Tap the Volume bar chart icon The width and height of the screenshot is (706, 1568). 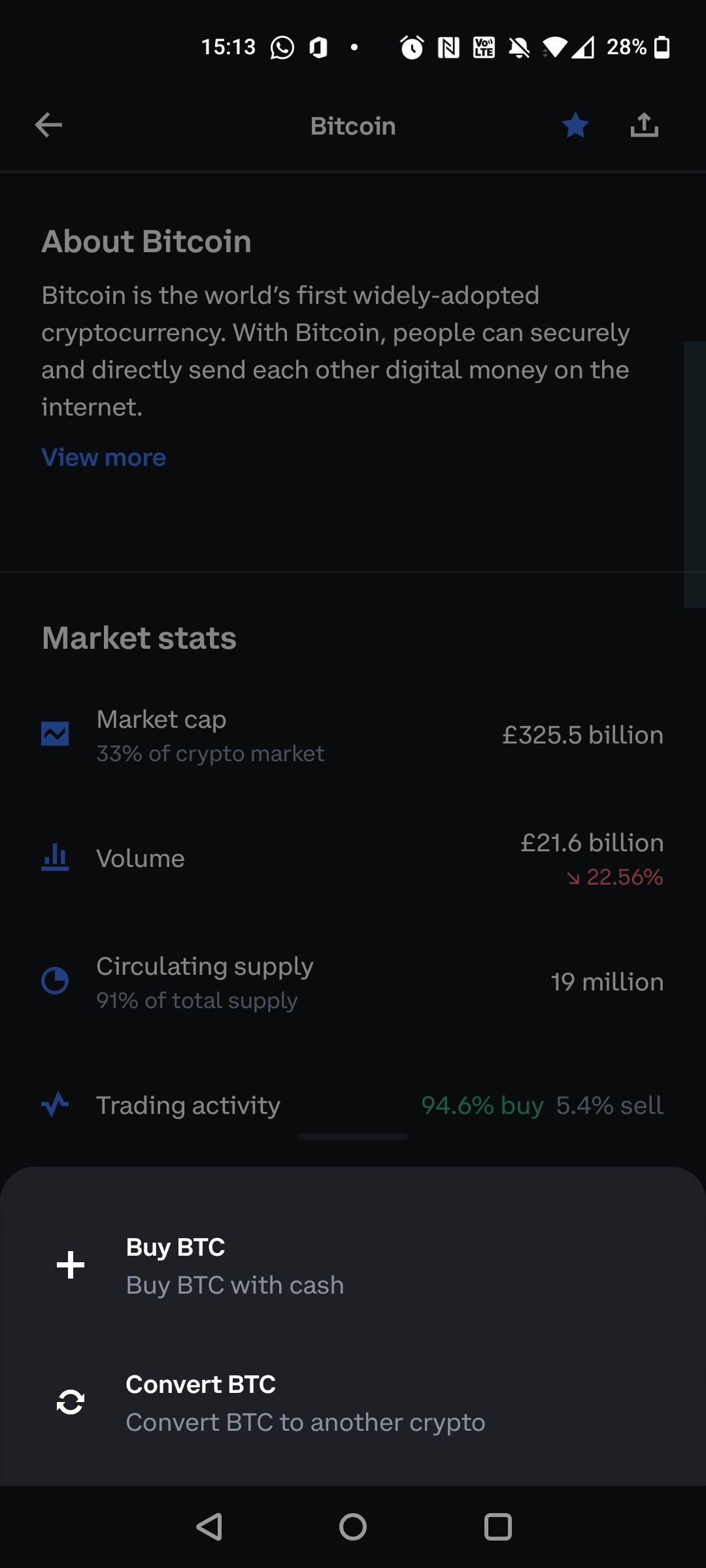coord(55,857)
